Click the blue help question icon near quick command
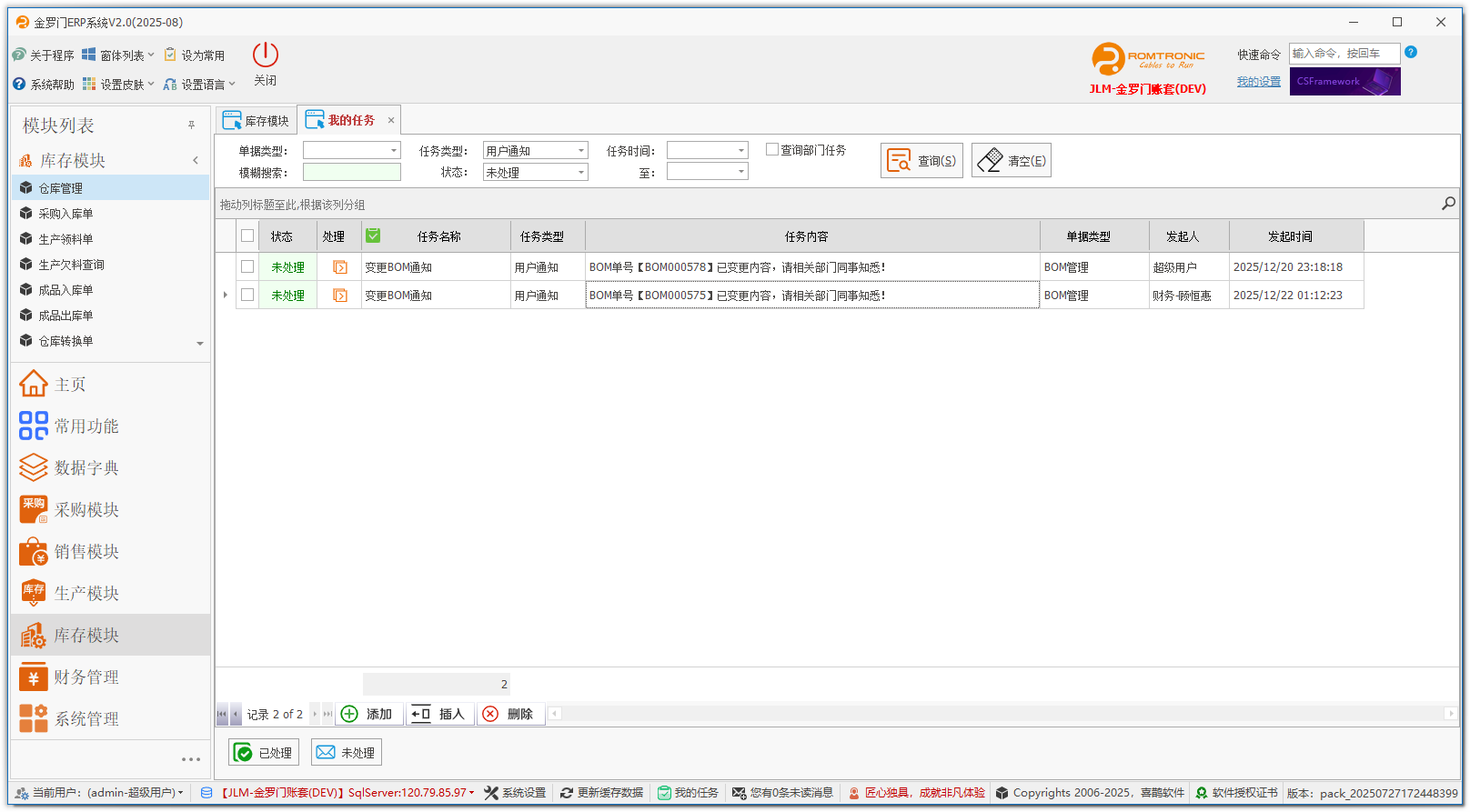The width and height of the screenshot is (1470, 812). (1411, 52)
